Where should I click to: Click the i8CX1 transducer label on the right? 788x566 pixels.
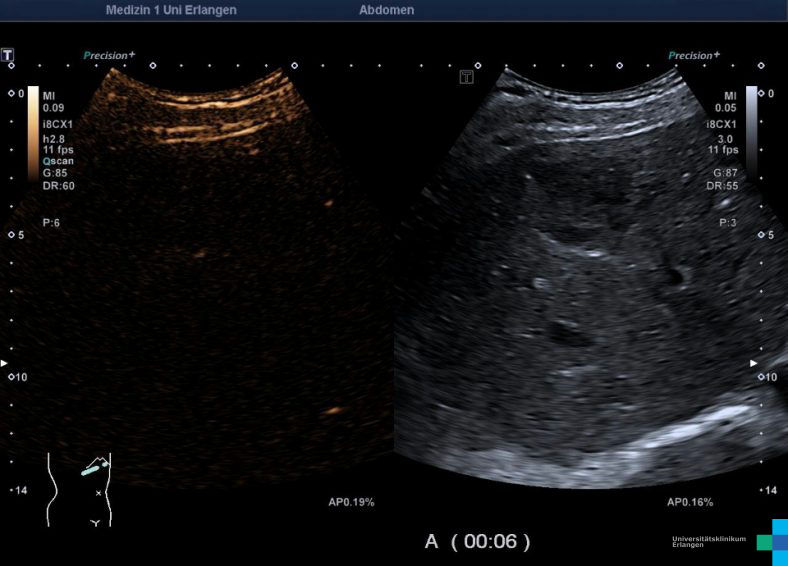tap(721, 125)
